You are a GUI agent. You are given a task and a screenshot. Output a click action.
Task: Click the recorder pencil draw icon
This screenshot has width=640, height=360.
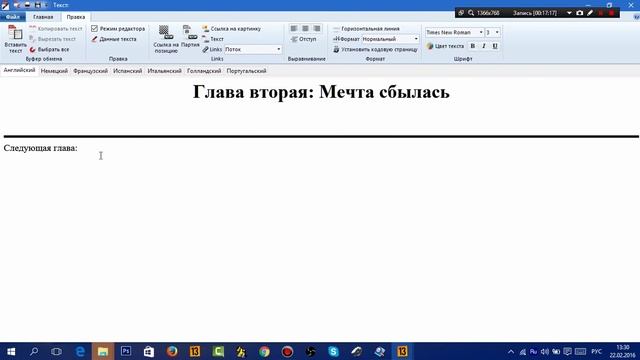tap(590, 13)
